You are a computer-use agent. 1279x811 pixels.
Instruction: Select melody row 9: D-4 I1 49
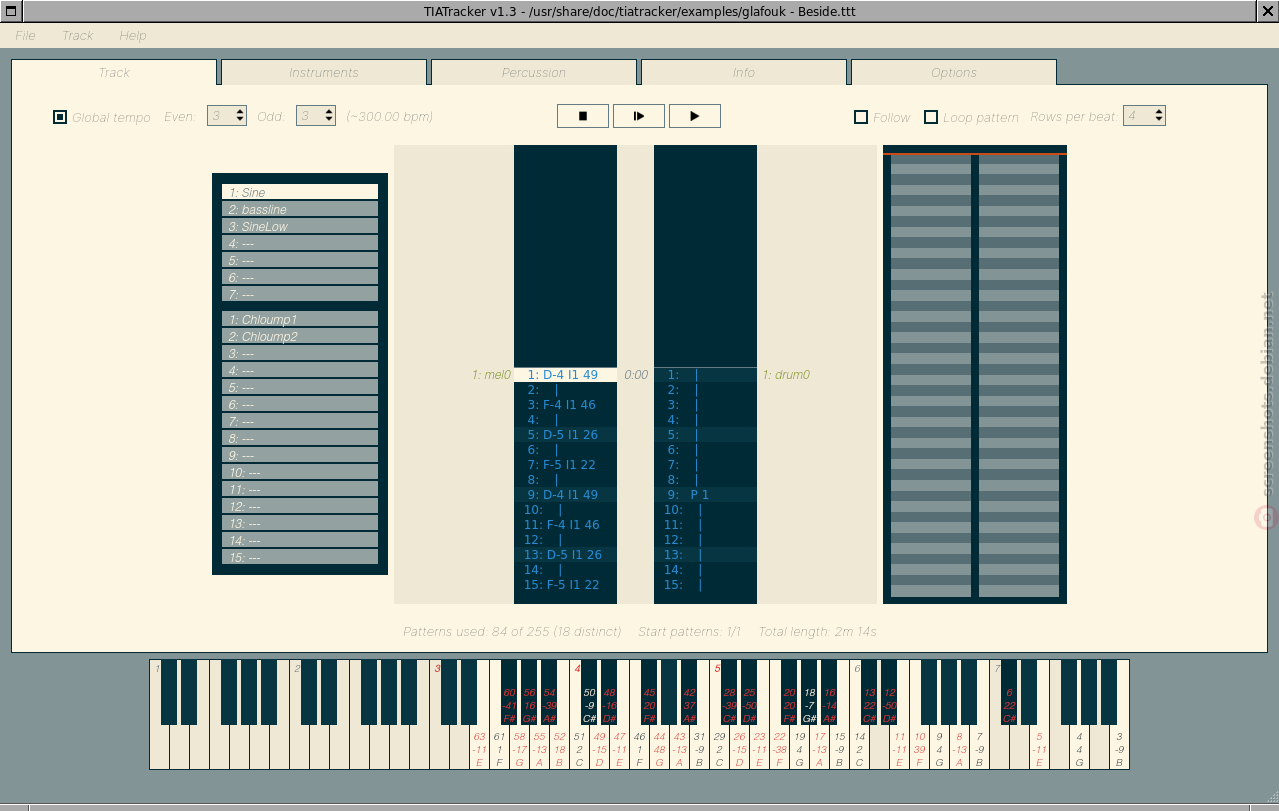pos(565,495)
